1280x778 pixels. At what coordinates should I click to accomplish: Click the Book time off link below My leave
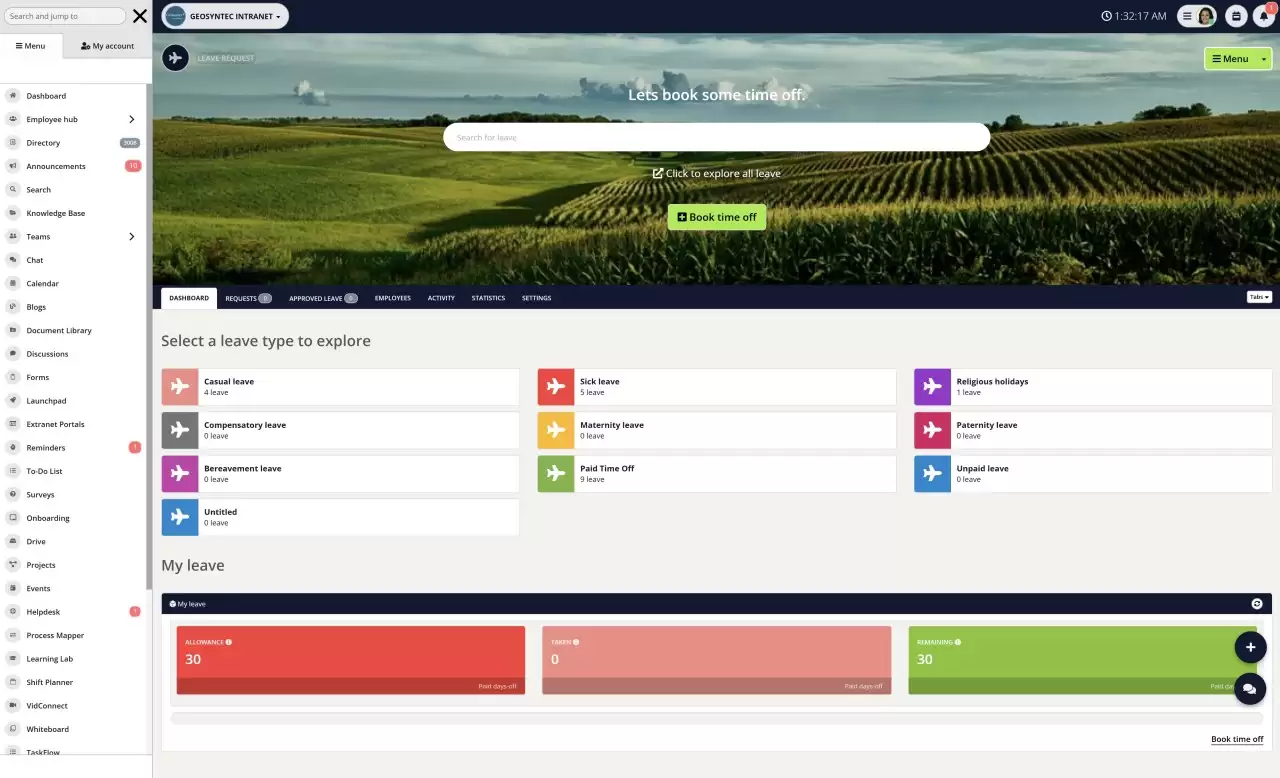(x=1236, y=738)
